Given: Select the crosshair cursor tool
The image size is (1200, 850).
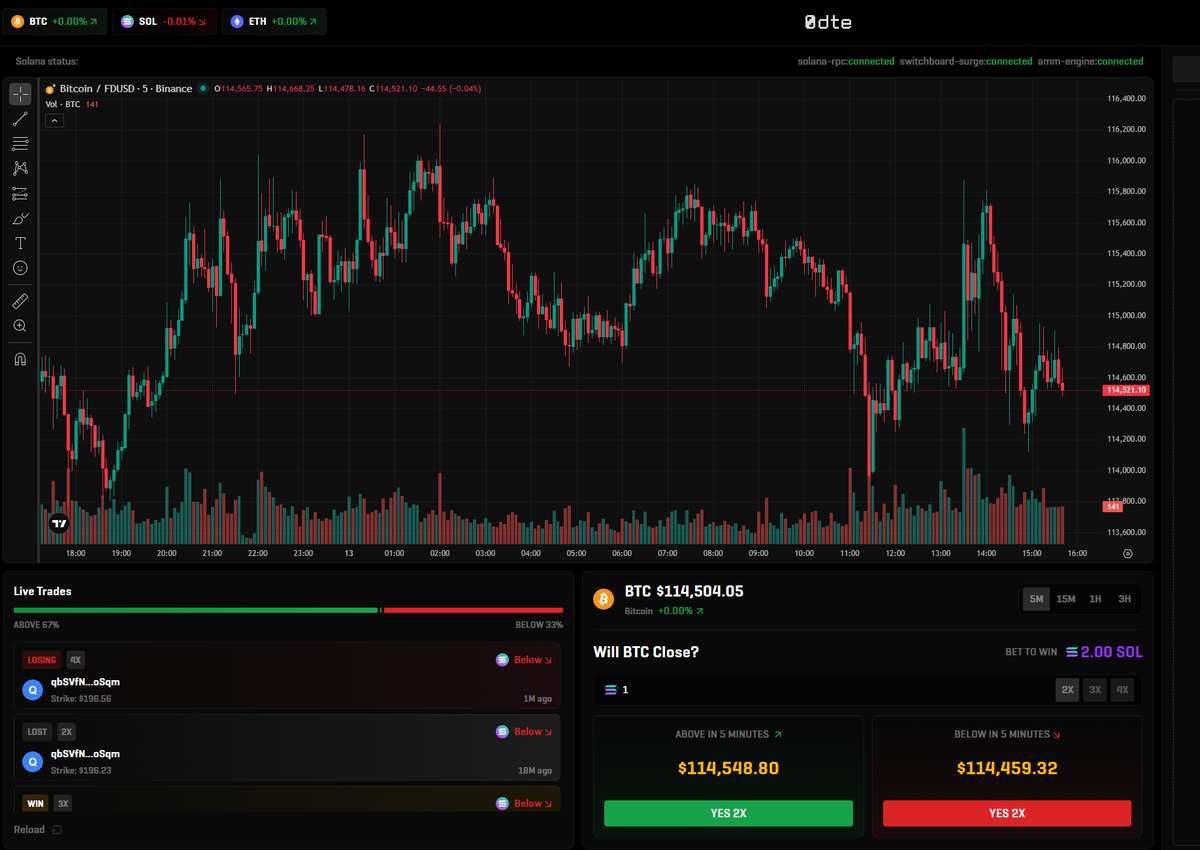Looking at the screenshot, I should [20, 94].
